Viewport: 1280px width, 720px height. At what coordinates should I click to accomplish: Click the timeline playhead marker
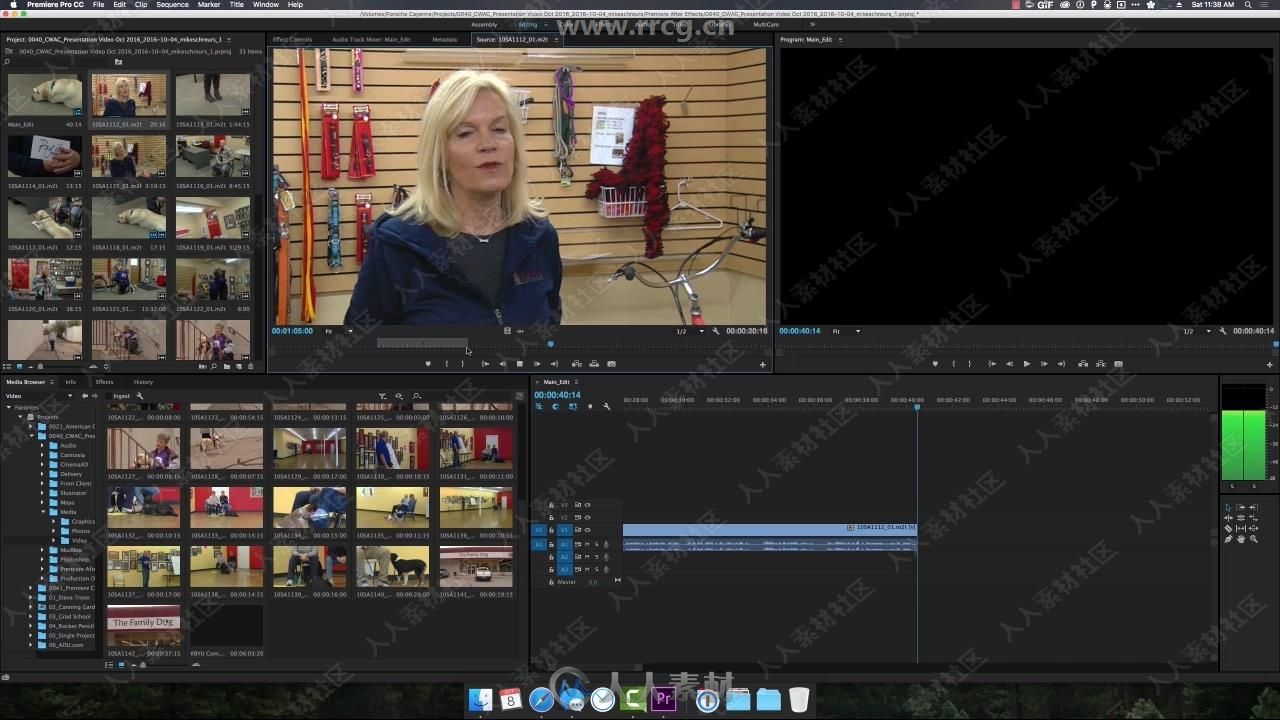click(x=917, y=407)
